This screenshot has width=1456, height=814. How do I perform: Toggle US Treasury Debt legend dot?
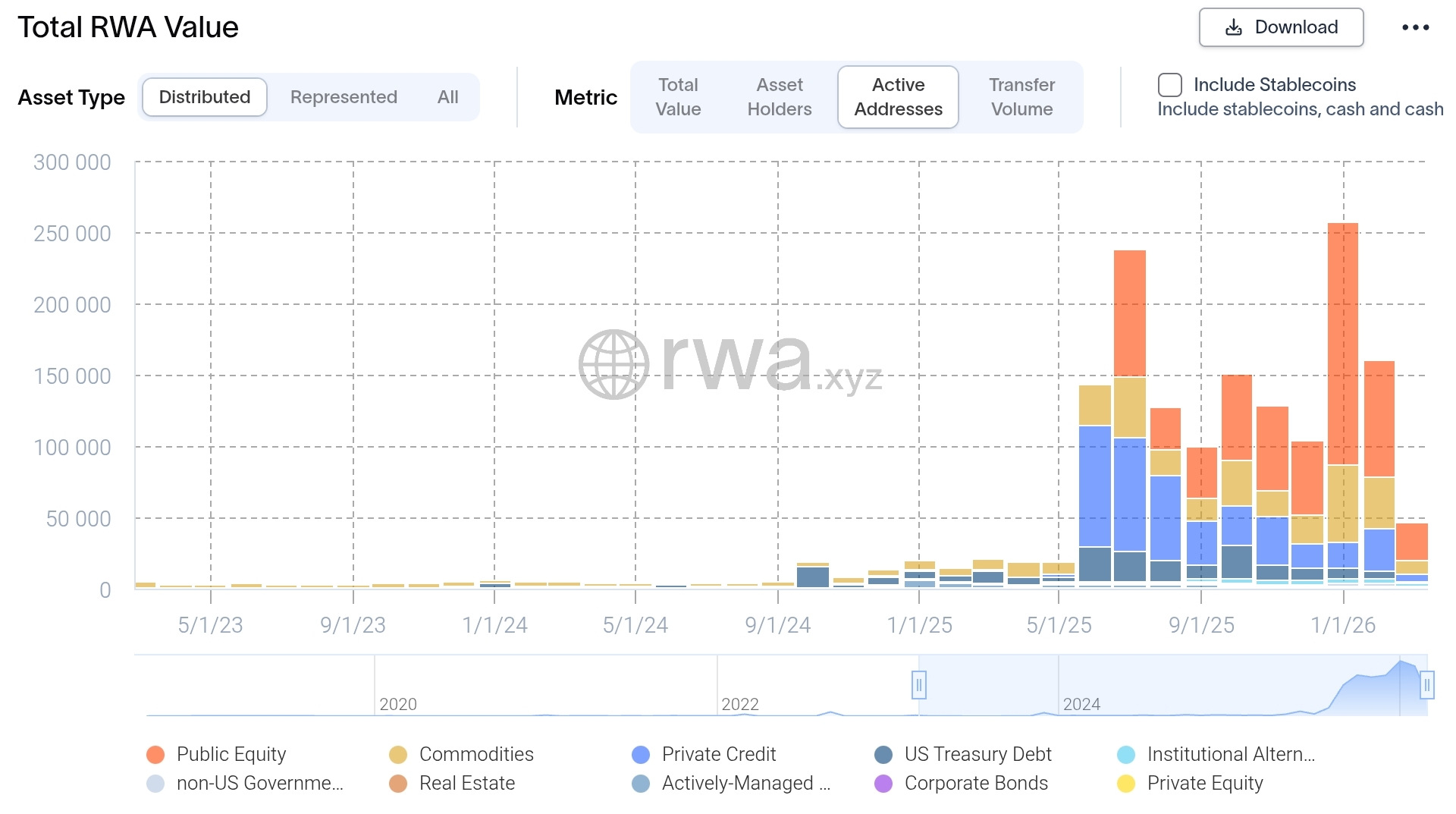tap(883, 754)
